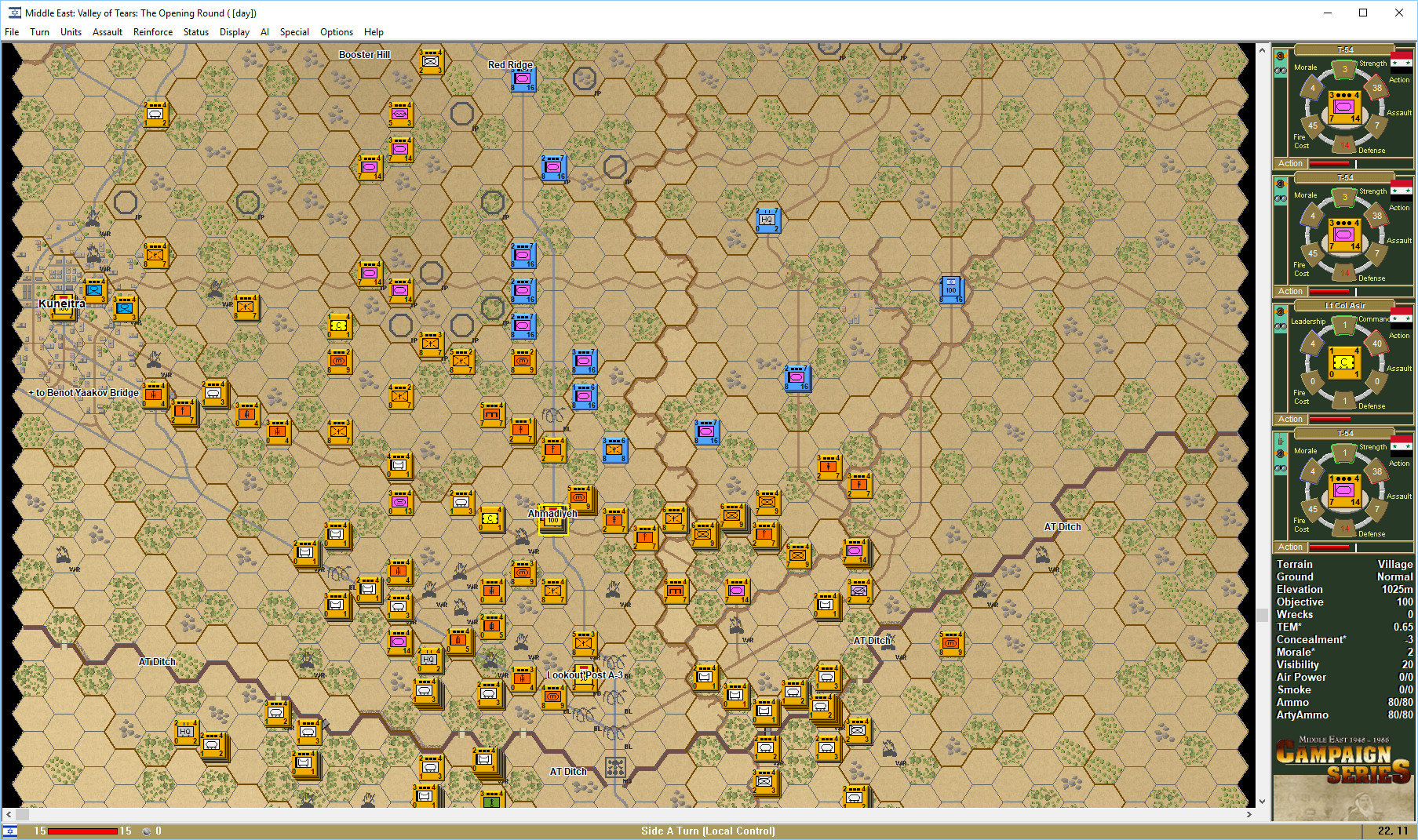Open the Help menu

pyautogui.click(x=374, y=32)
